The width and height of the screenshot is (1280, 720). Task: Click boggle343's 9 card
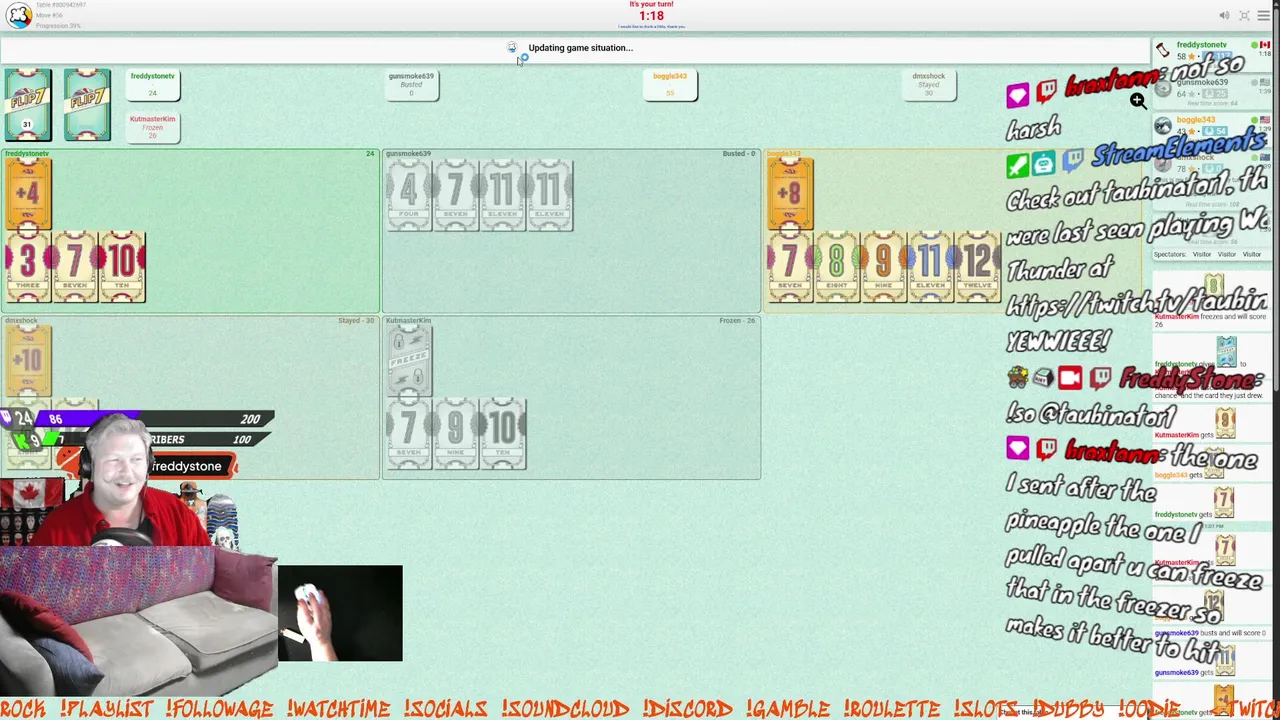click(x=884, y=267)
